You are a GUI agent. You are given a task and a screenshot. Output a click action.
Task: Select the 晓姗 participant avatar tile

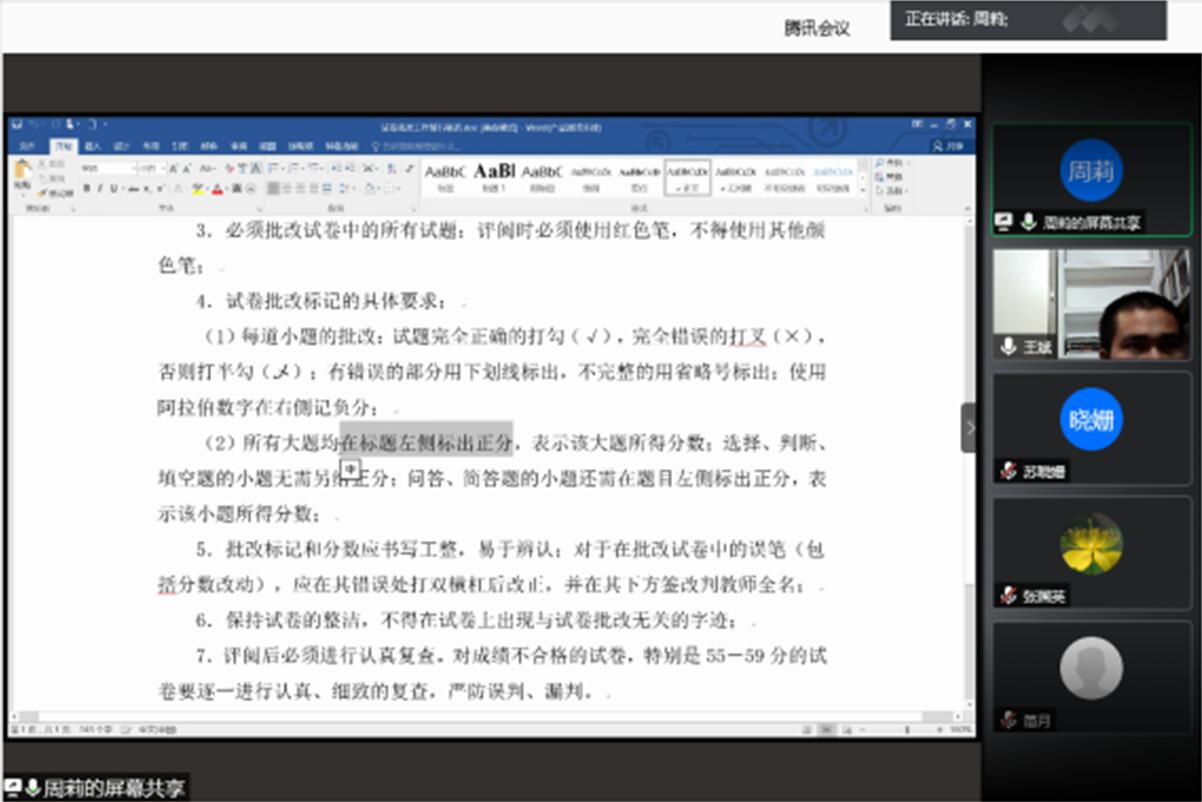[x=1091, y=419]
